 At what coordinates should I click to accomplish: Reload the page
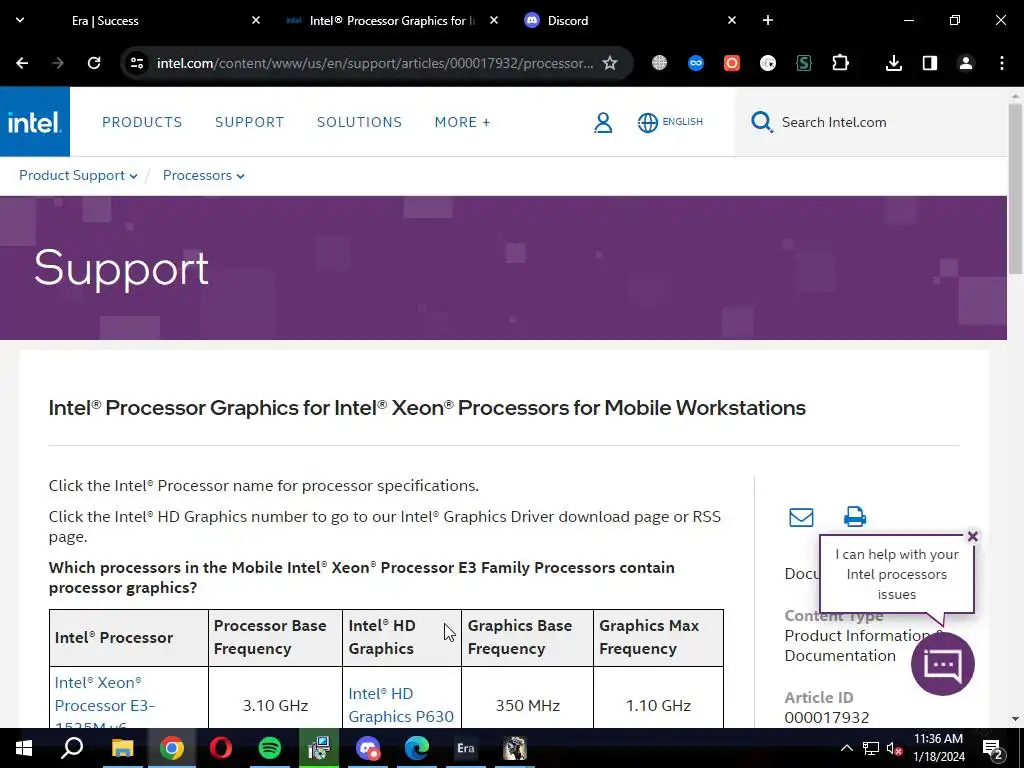point(94,63)
